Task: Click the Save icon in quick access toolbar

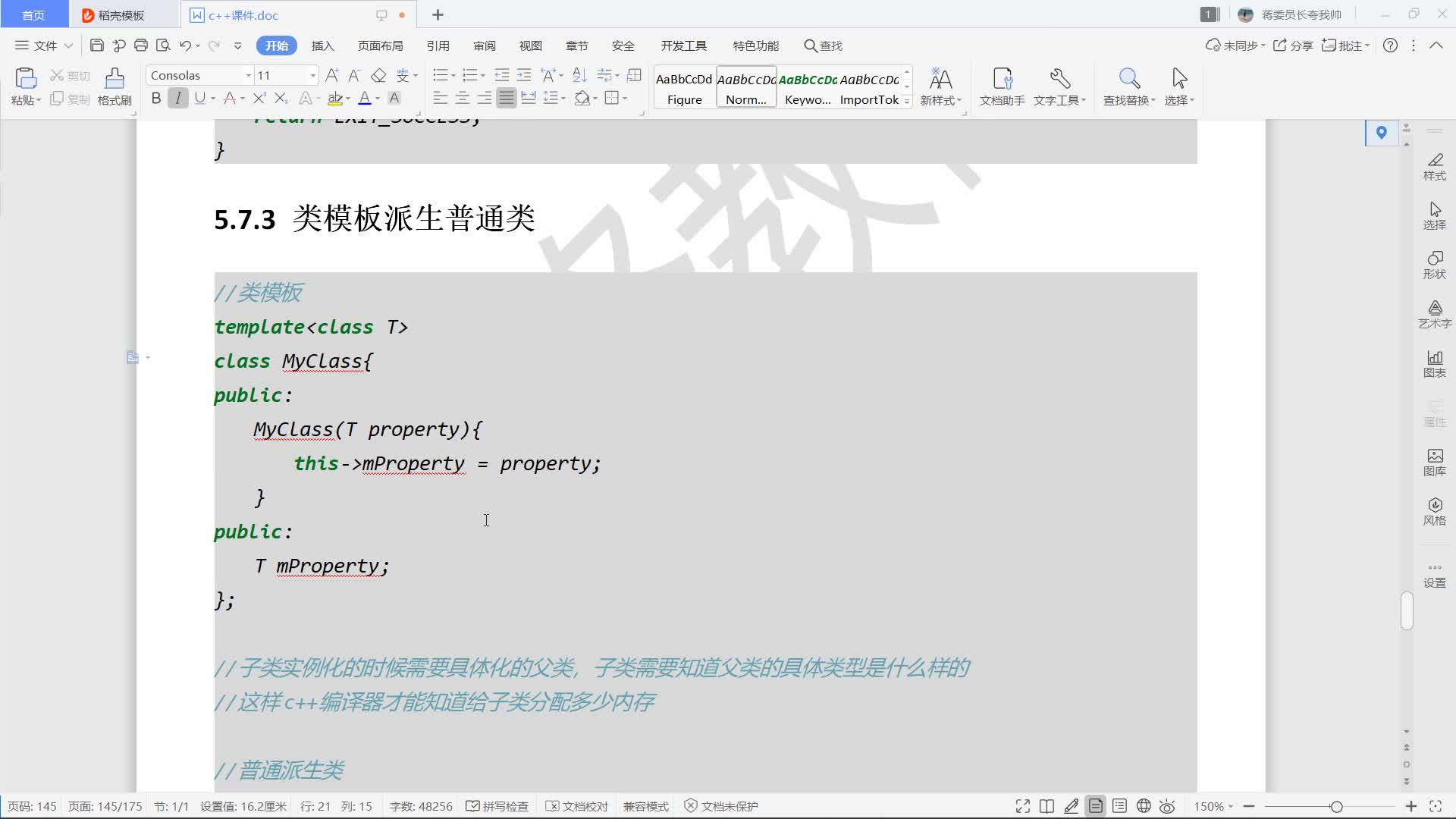Action: [x=96, y=45]
